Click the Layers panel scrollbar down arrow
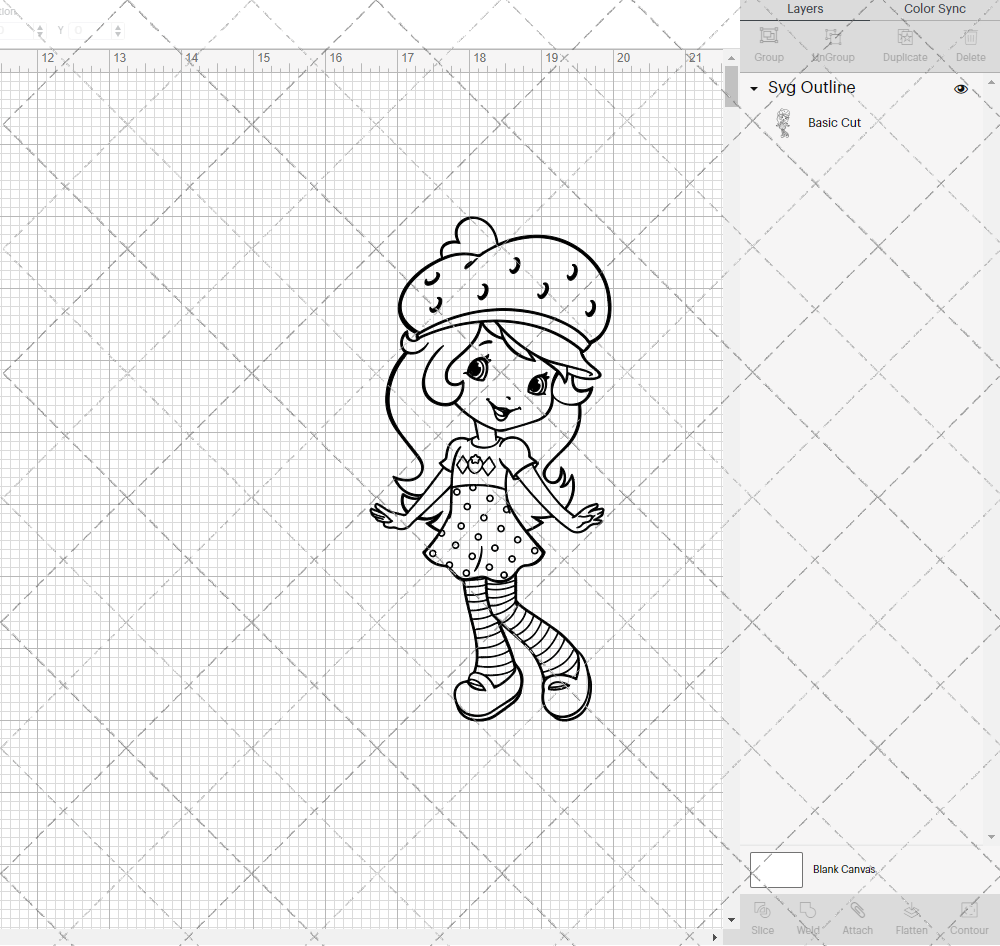The image size is (1000, 946). tap(990, 836)
